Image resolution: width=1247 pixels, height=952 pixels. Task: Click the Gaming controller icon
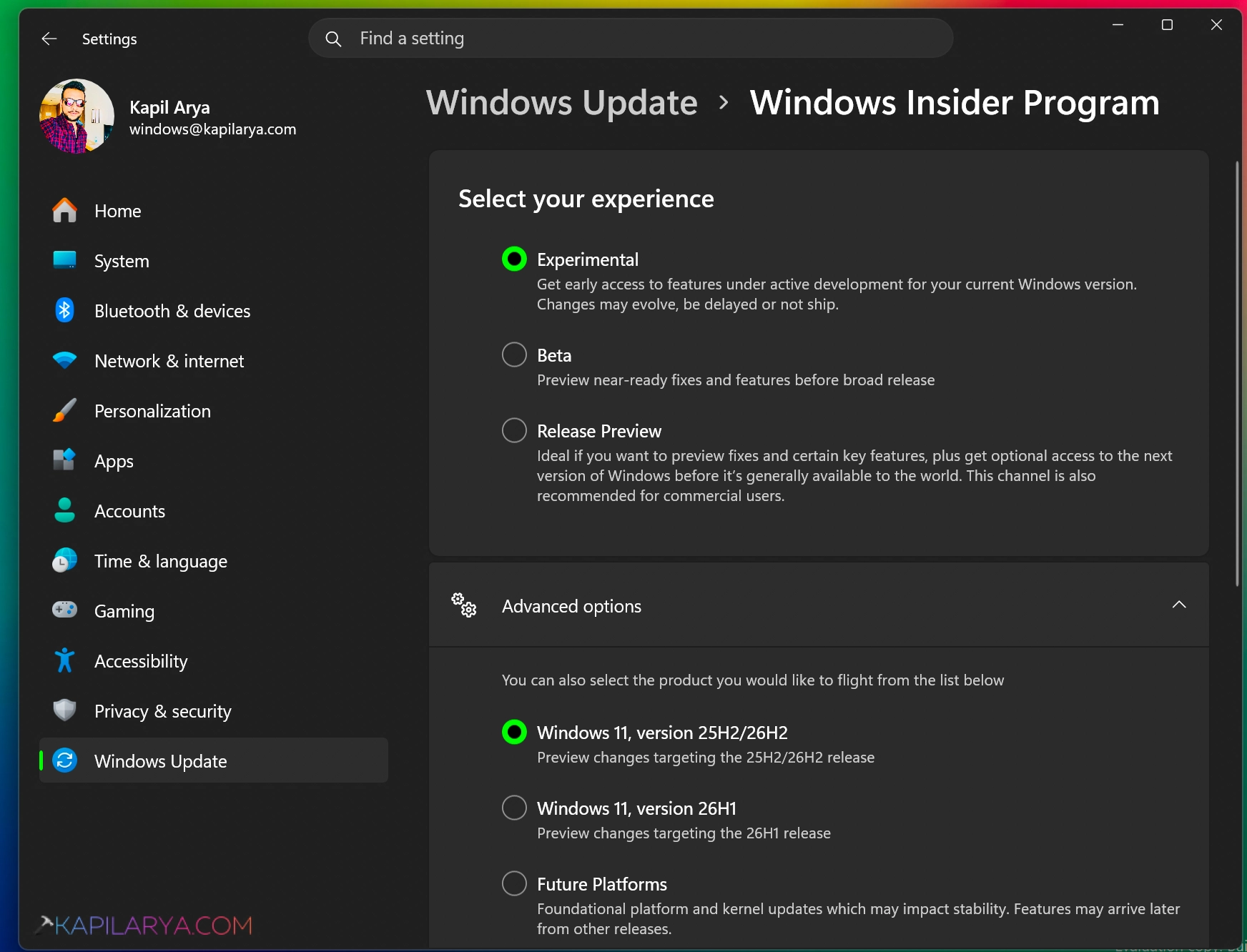(x=65, y=610)
